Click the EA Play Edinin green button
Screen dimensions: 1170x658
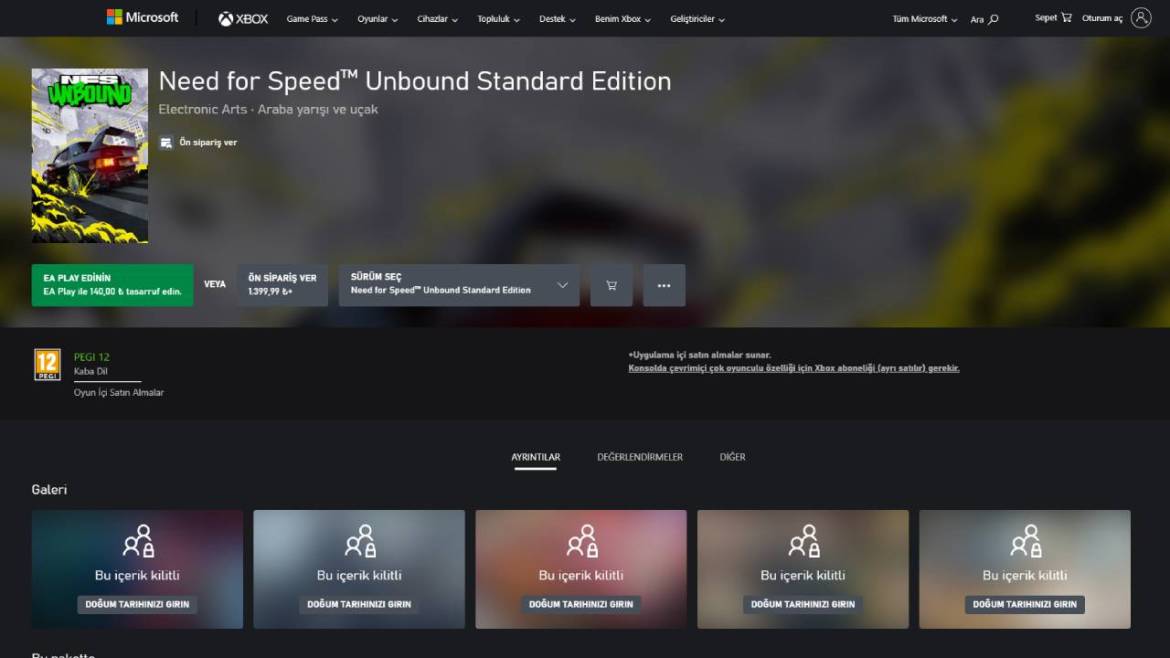112,285
